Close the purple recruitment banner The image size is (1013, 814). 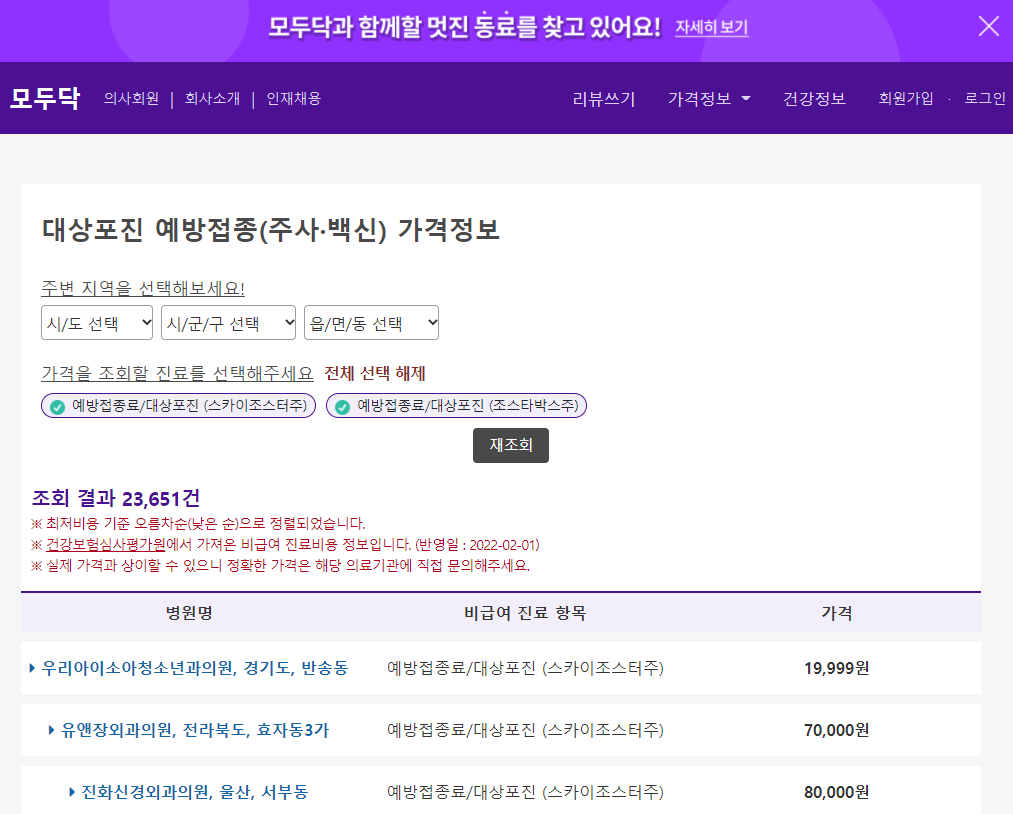point(988,26)
